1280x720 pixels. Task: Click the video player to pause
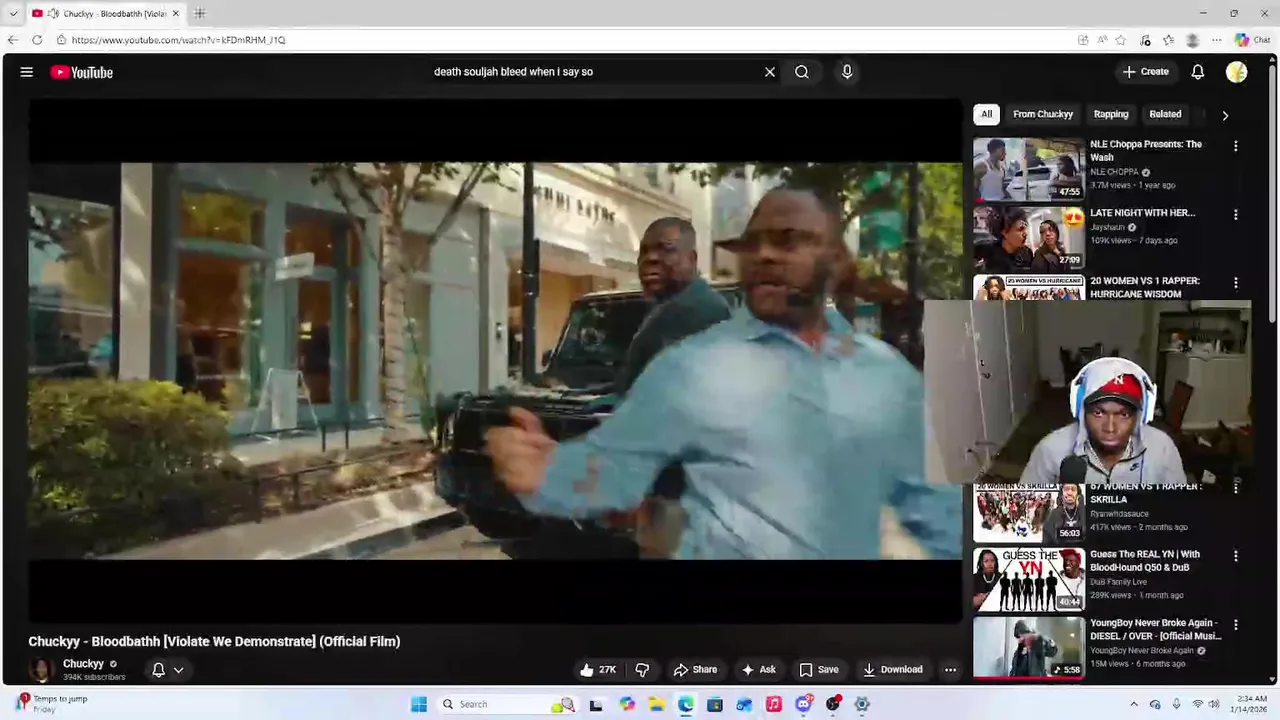coord(495,360)
